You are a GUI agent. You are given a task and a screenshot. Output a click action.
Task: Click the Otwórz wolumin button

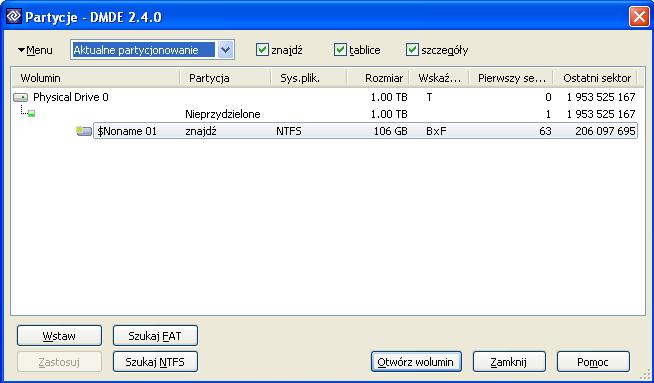tap(416, 362)
